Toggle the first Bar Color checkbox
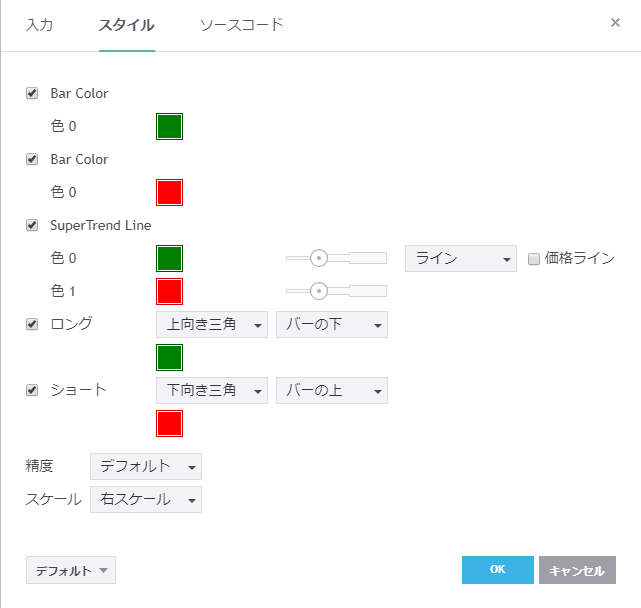Viewport: 641px width, 608px height. (32, 93)
